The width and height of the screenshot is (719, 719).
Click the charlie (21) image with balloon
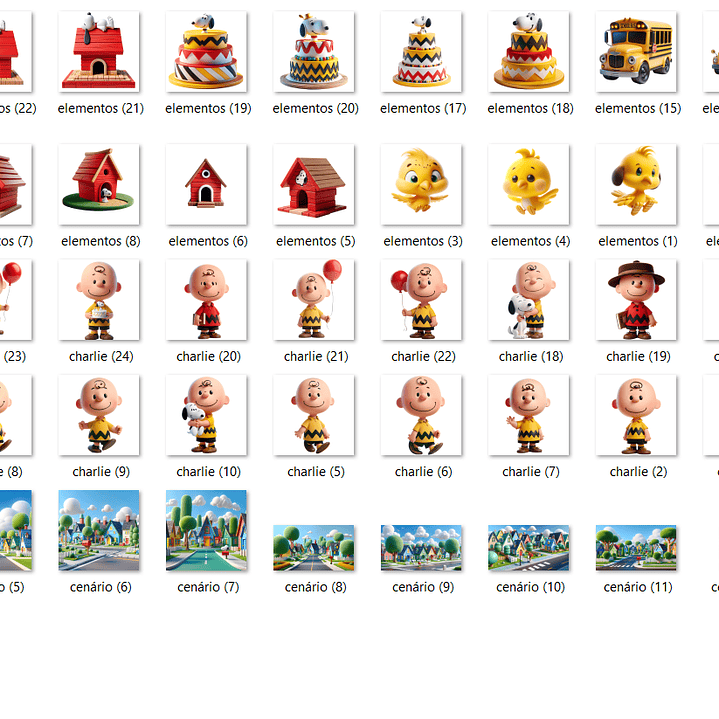click(314, 300)
